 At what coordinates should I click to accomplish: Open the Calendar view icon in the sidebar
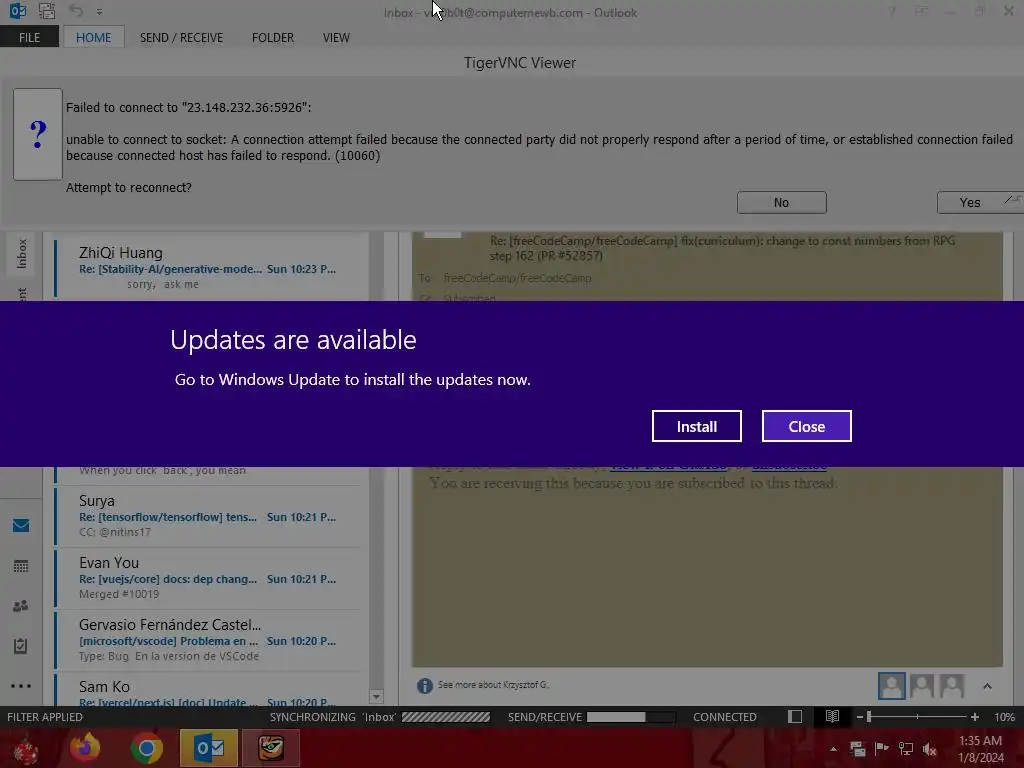point(21,566)
